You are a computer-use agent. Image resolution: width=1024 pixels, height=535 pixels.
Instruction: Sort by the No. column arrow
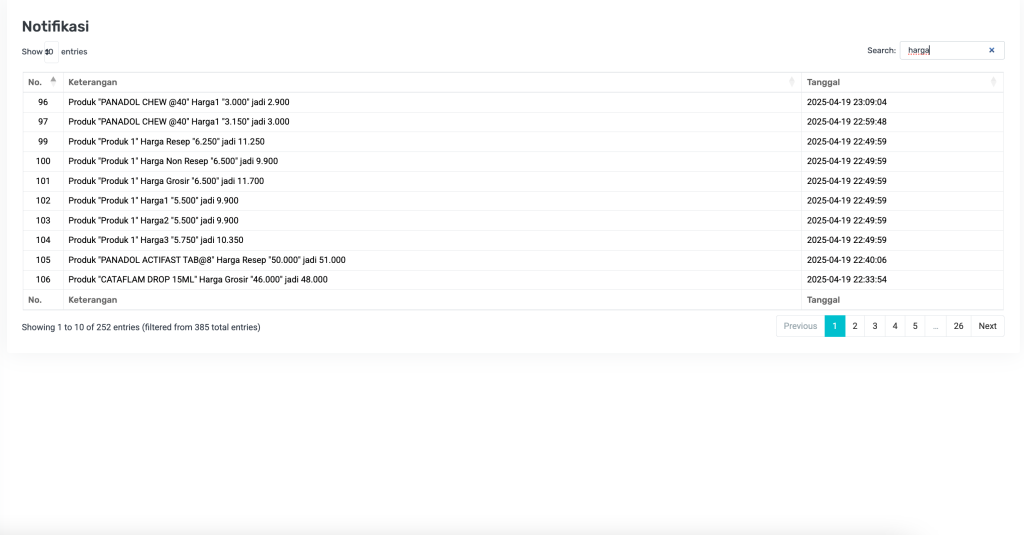pos(53,81)
